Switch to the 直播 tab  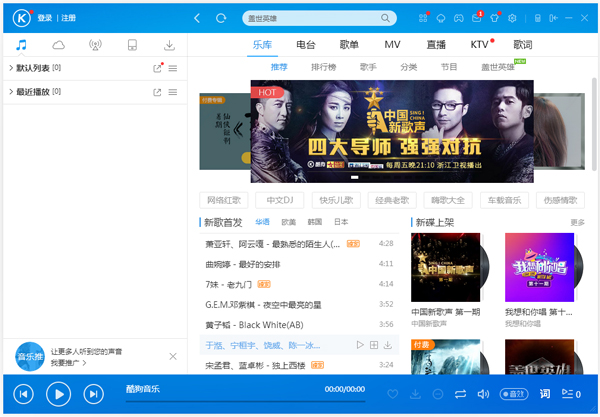coord(436,45)
